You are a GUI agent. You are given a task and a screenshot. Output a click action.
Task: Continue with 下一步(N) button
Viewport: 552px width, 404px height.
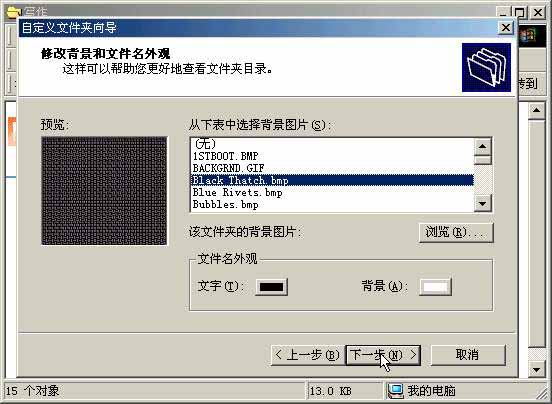coord(383,355)
